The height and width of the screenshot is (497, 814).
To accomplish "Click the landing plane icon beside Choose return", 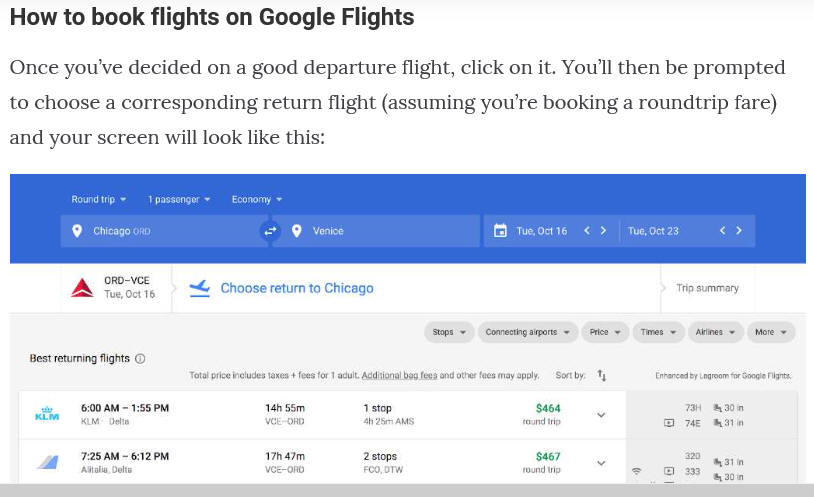I will click(199, 288).
